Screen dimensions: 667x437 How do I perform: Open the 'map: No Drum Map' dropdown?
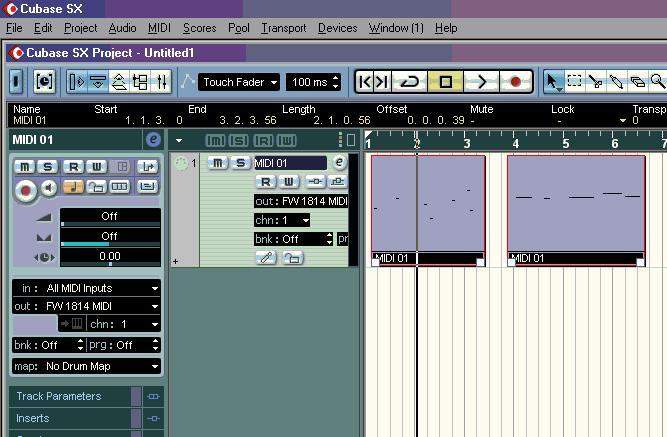pyautogui.click(x=86, y=366)
